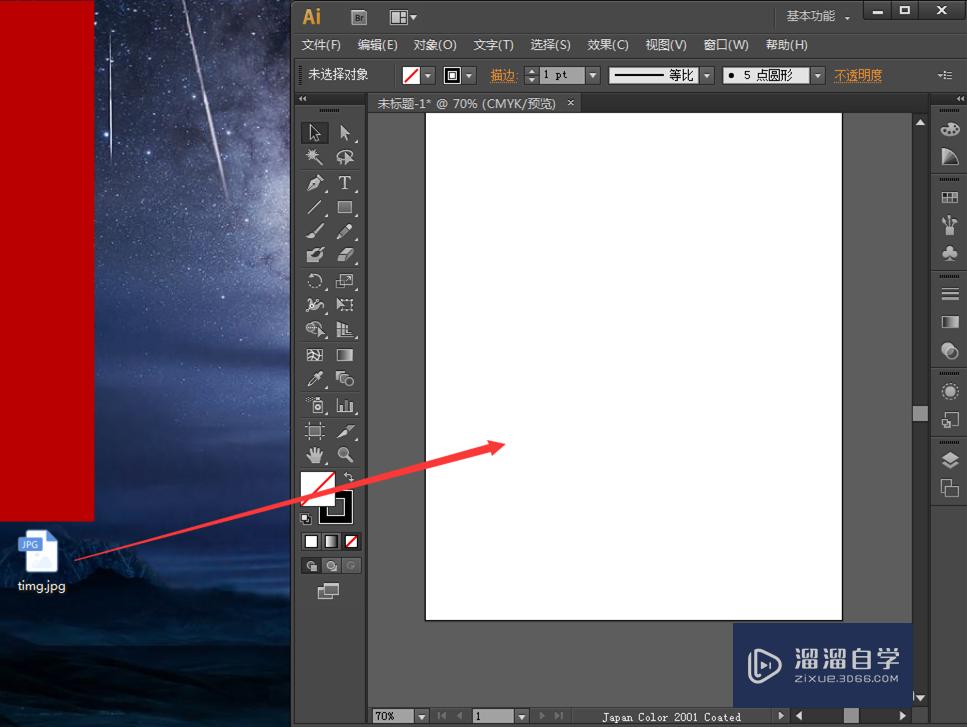This screenshot has width=967, height=727.
Task: Set paint mode to Gradient
Action: [331, 541]
